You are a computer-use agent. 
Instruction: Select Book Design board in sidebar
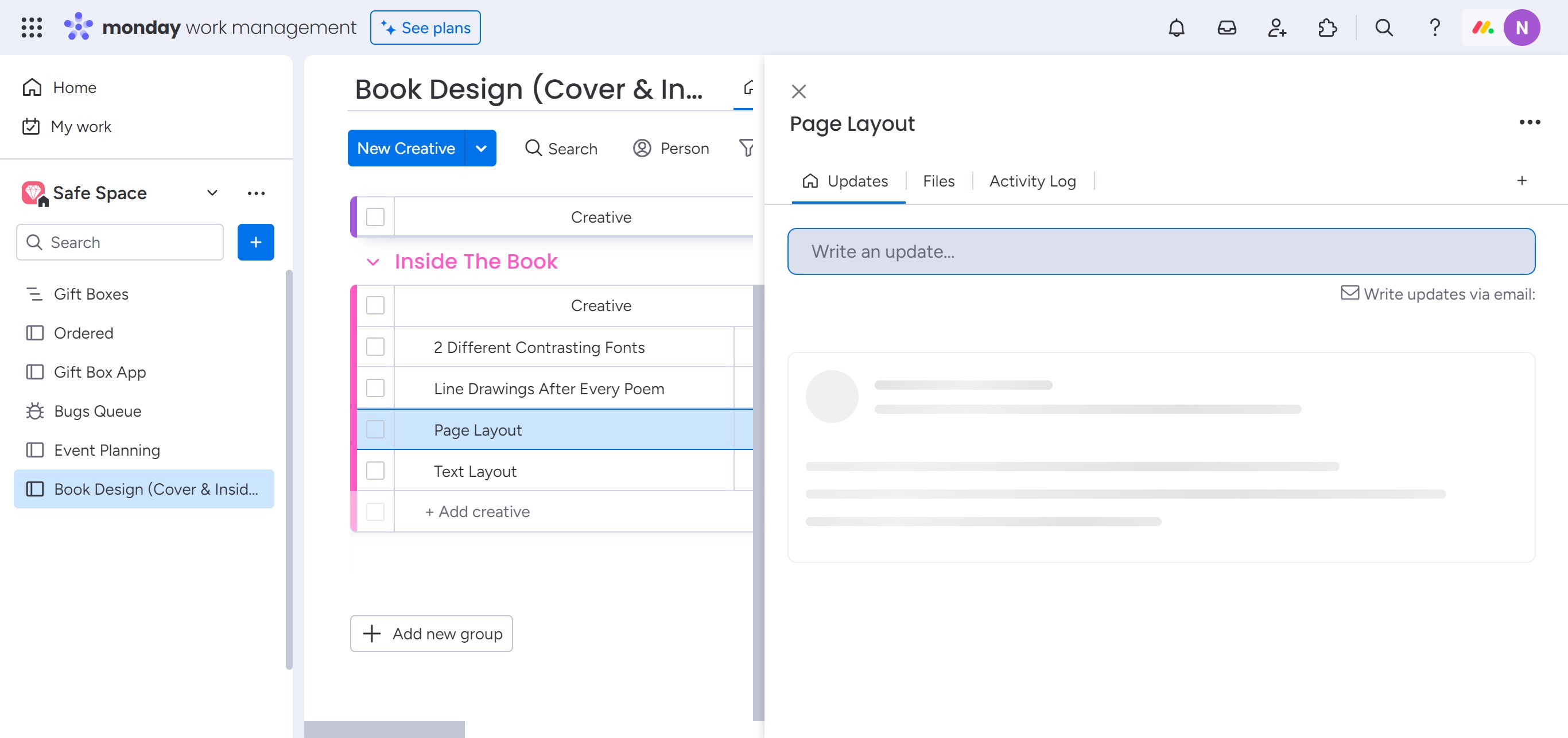click(x=144, y=489)
